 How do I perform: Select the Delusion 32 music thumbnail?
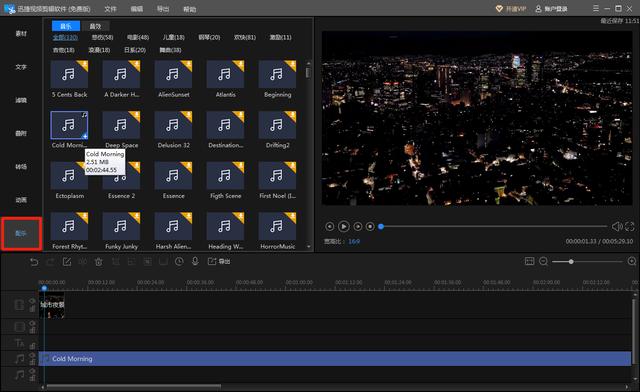tap(173, 125)
